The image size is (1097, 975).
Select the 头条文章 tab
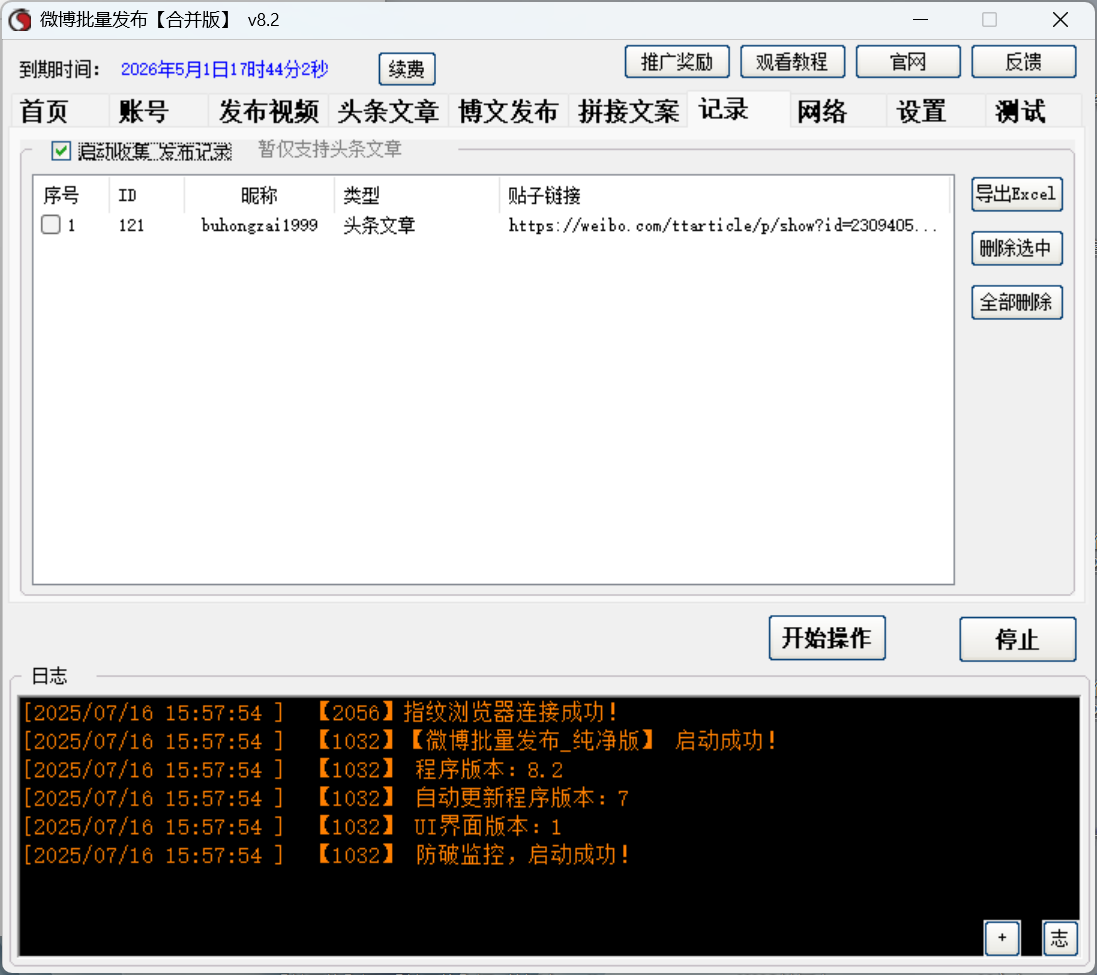tap(388, 111)
